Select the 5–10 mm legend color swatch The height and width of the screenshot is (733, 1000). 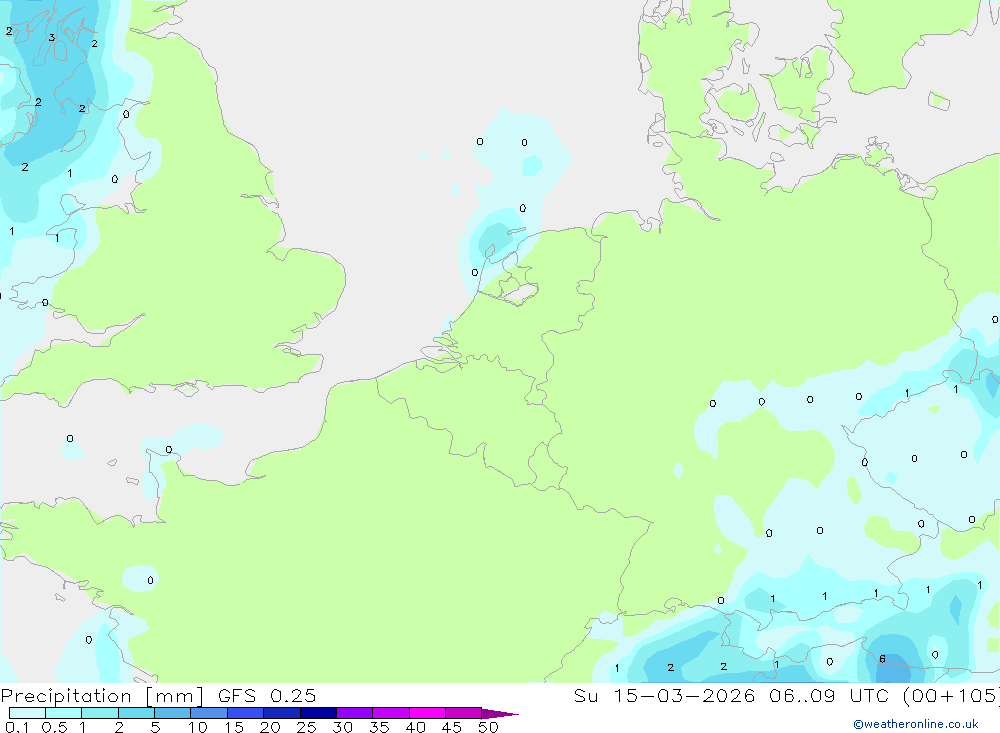(x=173, y=713)
